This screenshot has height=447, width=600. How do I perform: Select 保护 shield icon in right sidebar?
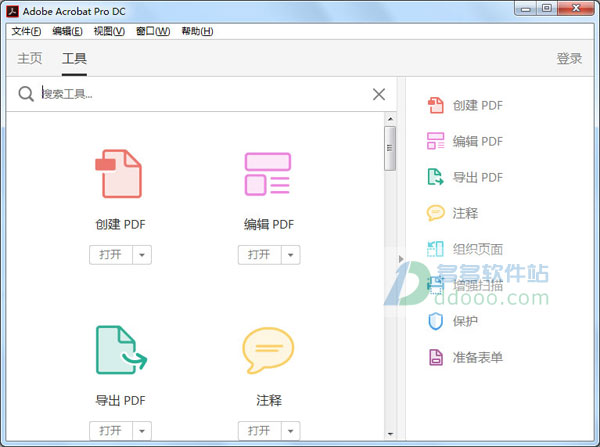click(435, 321)
